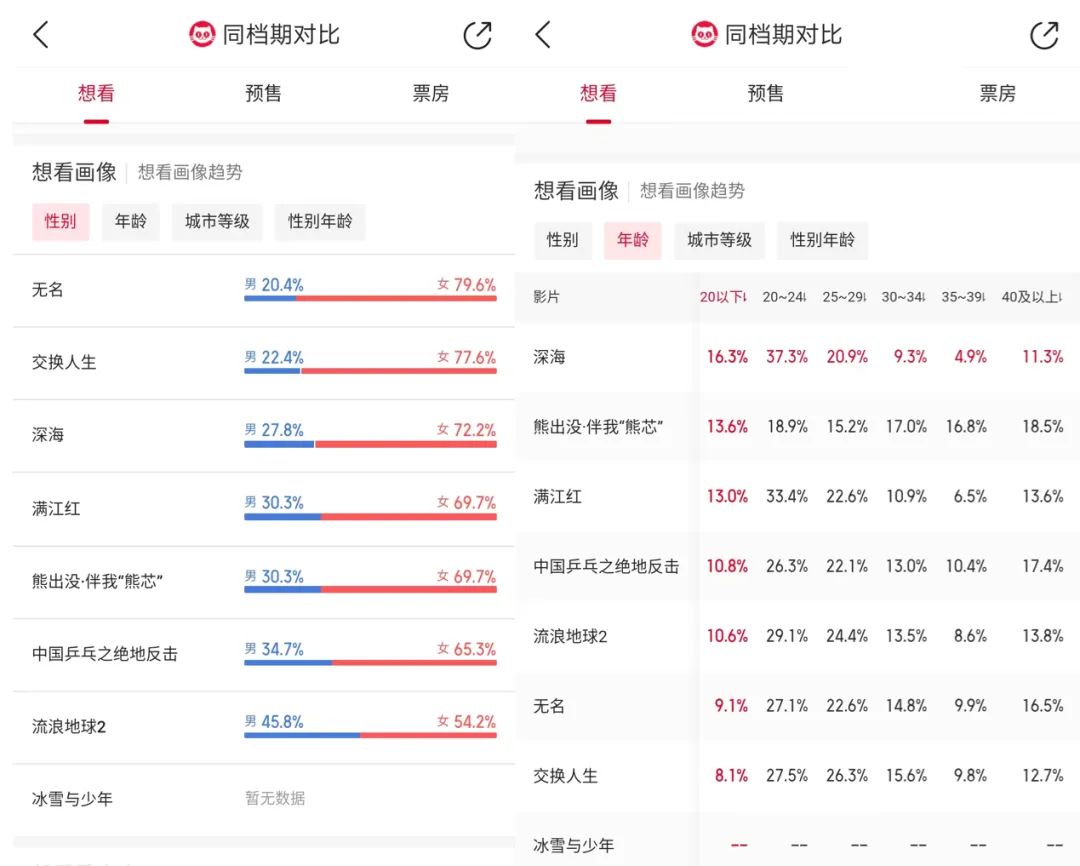Select the 年龄 filter chip on the right screen
This screenshot has height=866, width=1080.
coord(632,240)
